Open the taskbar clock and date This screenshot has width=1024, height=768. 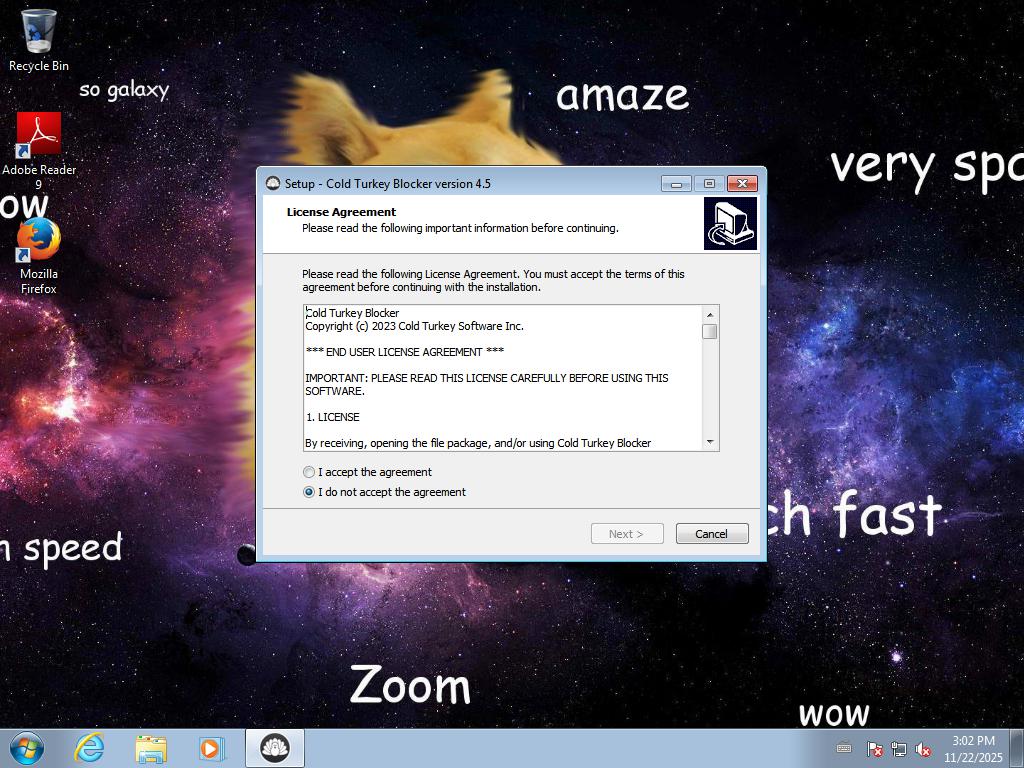pyautogui.click(x=972, y=748)
